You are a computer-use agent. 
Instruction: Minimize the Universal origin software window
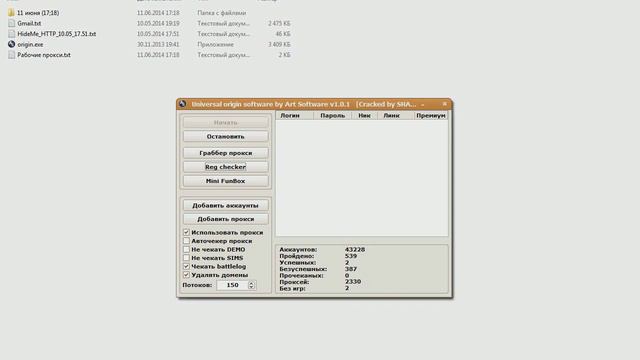(x=423, y=104)
